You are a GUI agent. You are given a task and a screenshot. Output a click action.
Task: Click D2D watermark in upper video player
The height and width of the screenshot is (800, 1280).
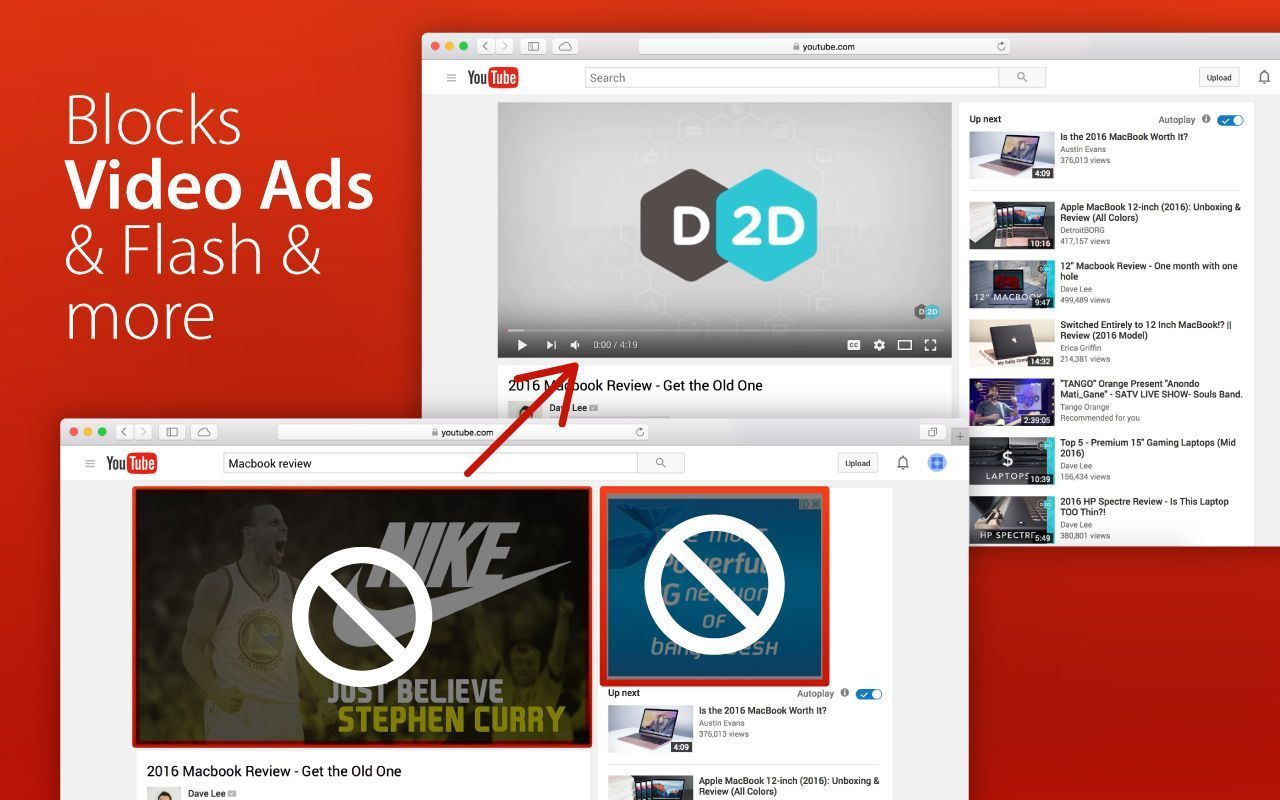pyautogui.click(x=927, y=312)
